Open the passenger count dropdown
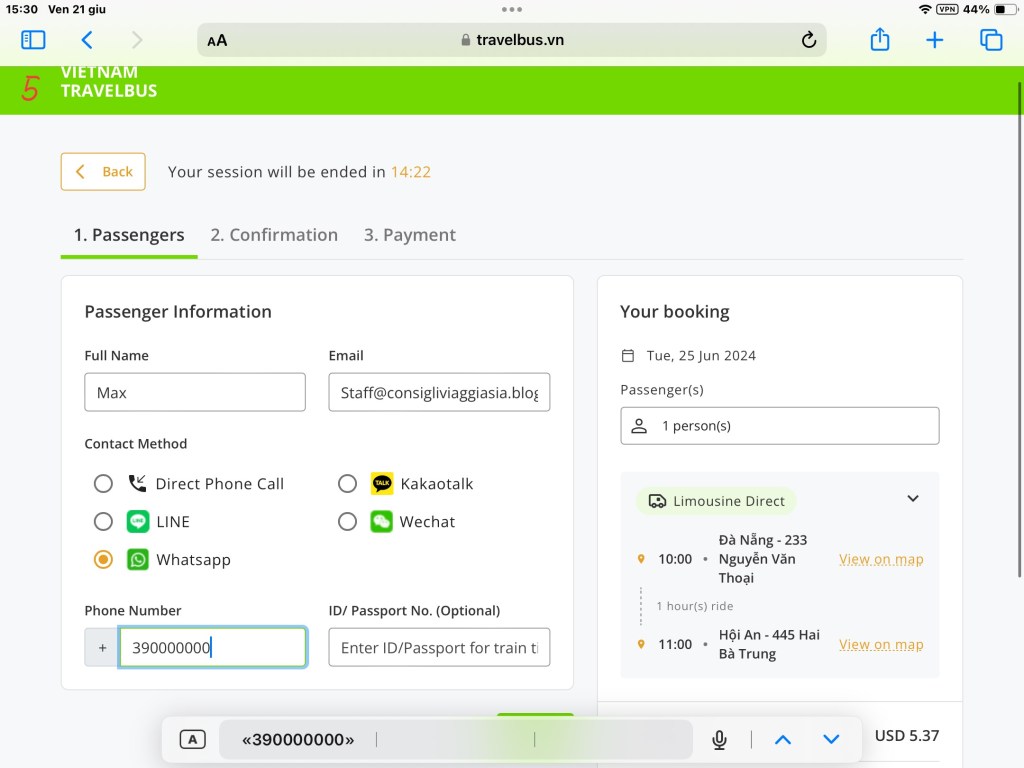This screenshot has width=1024, height=768. point(779,426)
